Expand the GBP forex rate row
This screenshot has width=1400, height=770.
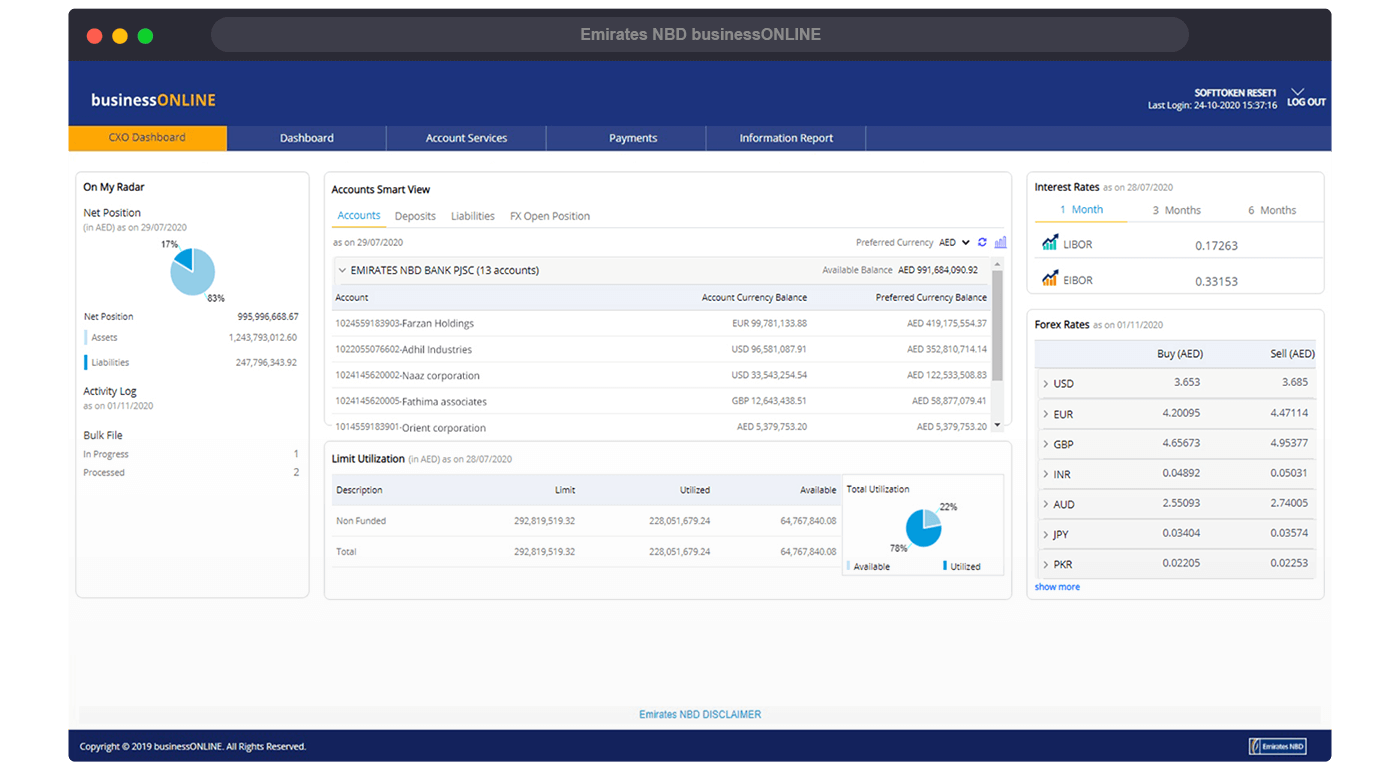point(1045,444)
